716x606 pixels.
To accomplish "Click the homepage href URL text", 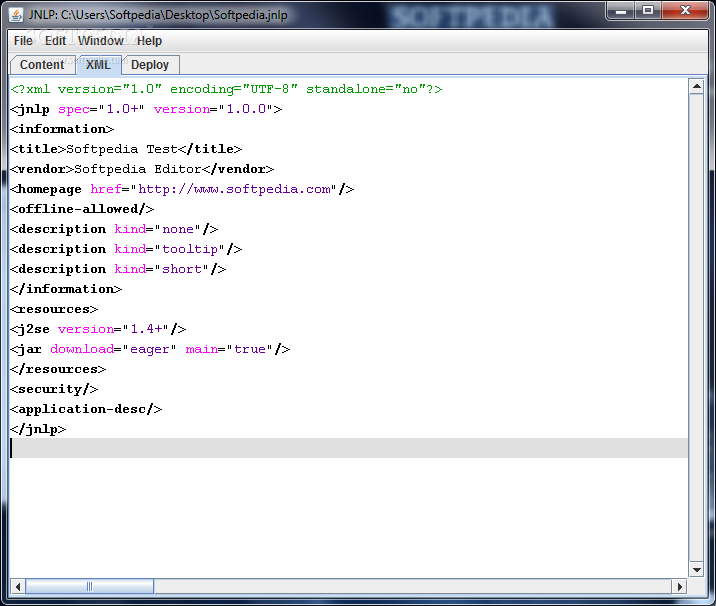I will 234,190.
